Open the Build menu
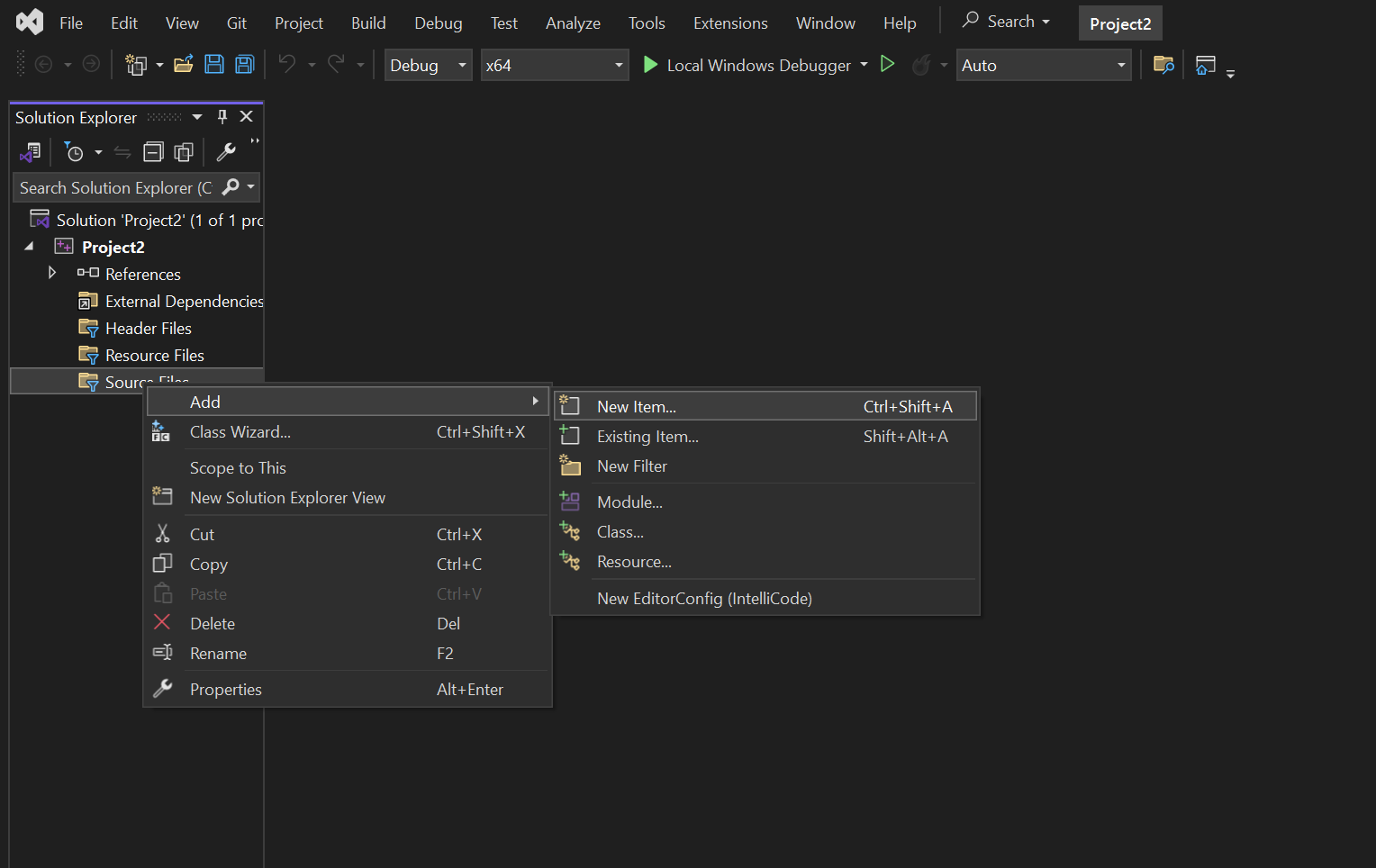The height and width of the screenshot is (868, 1376). (368, 23)
